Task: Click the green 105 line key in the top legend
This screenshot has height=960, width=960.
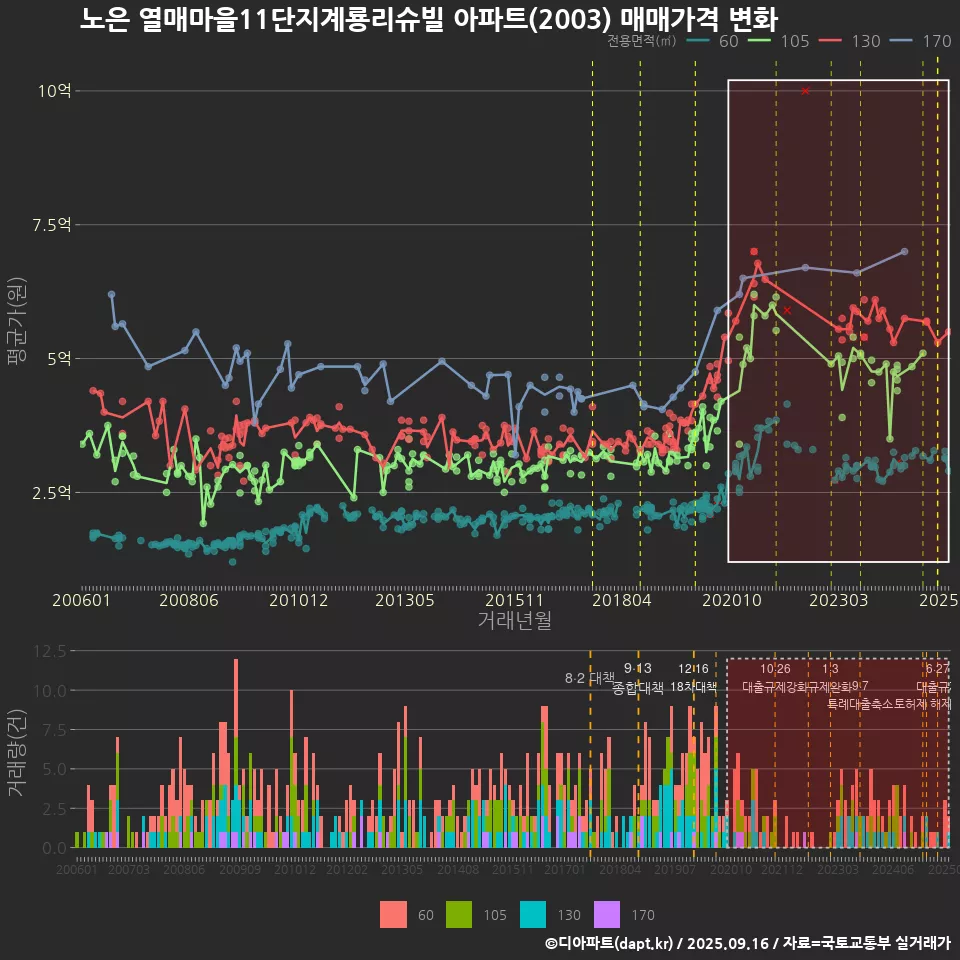Action: pyautogui.click(x=760, y=41)
